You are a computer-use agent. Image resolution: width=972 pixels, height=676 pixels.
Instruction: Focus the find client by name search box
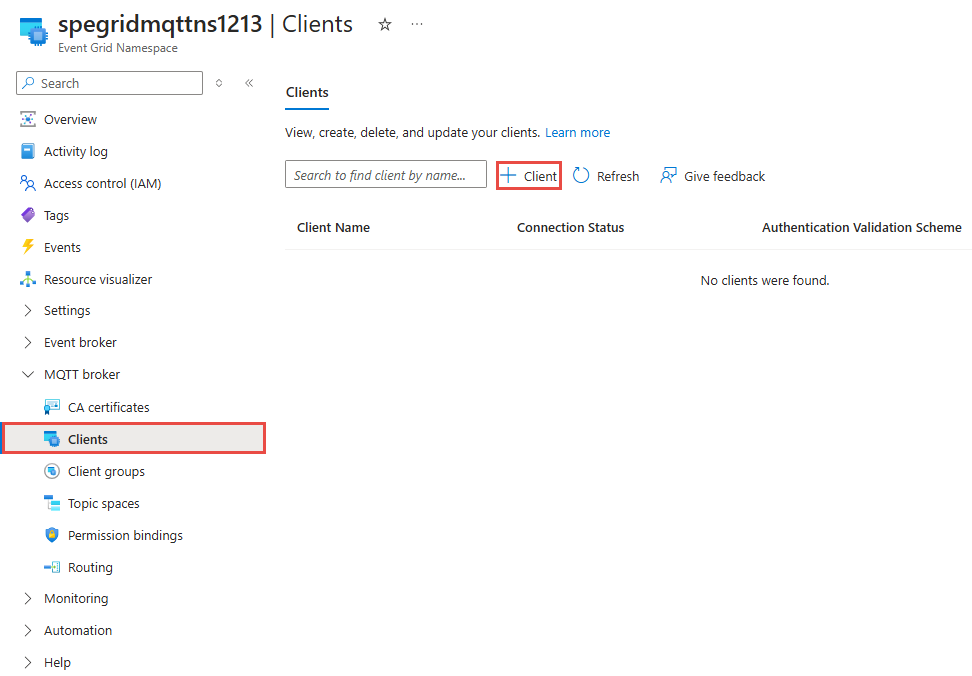pyautogui.click(x=386, y=174)
